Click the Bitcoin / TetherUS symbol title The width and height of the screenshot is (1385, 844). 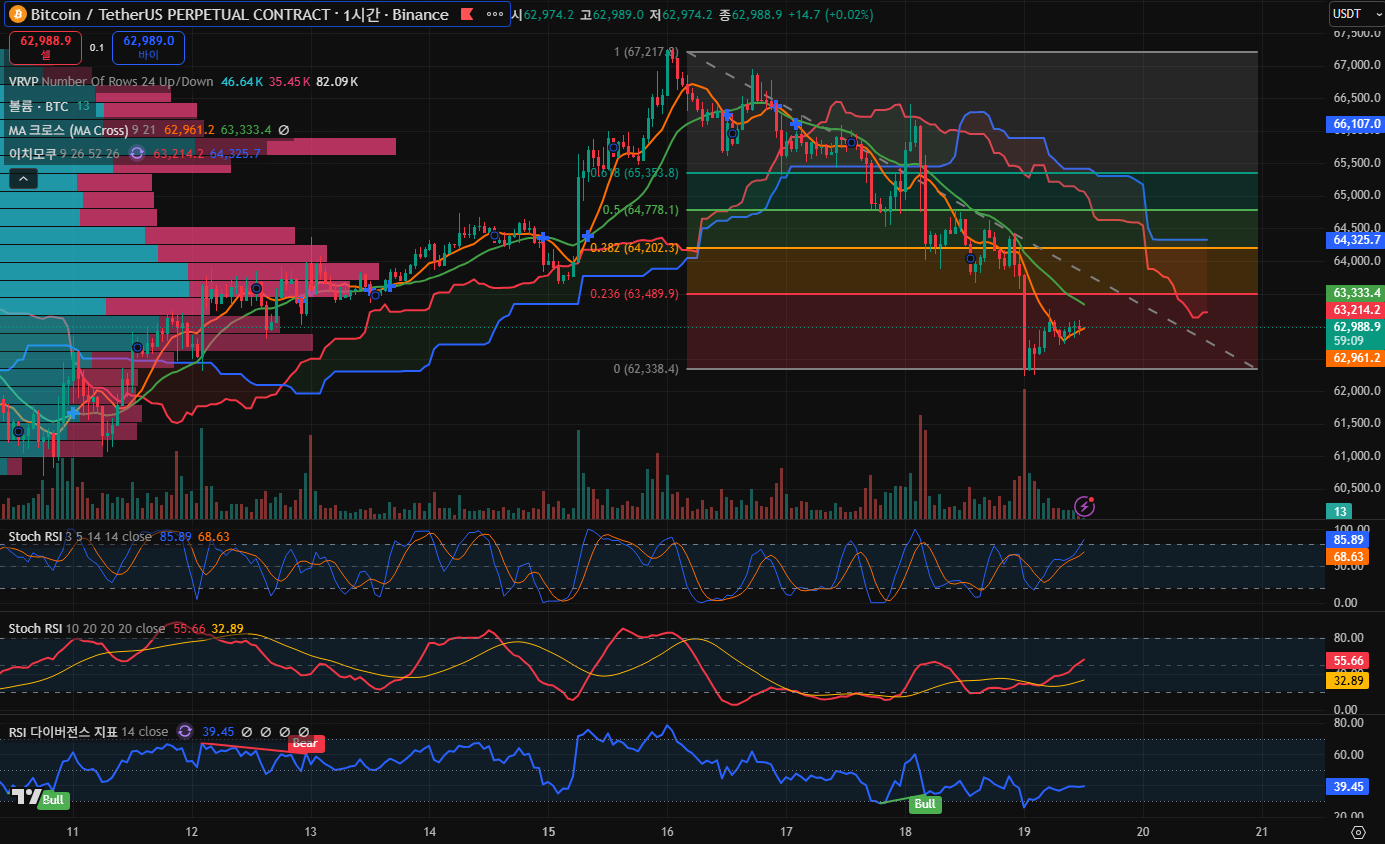point(238,15)
